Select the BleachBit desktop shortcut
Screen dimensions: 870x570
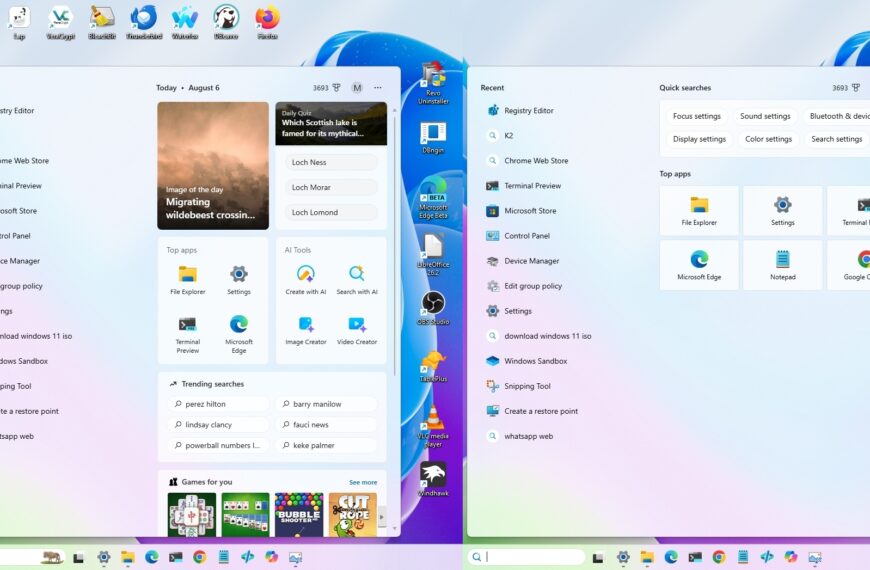[102, 23]
